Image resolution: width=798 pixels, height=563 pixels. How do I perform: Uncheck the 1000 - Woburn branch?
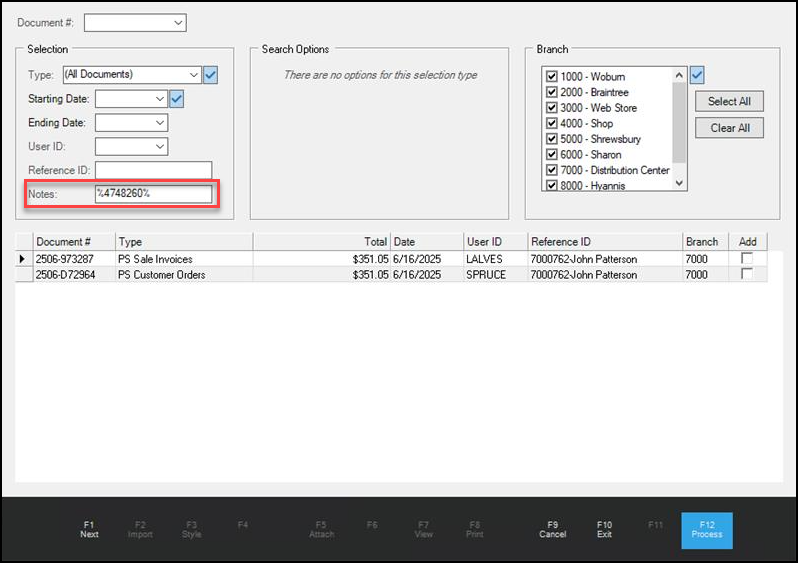click(x=551, y=76)
